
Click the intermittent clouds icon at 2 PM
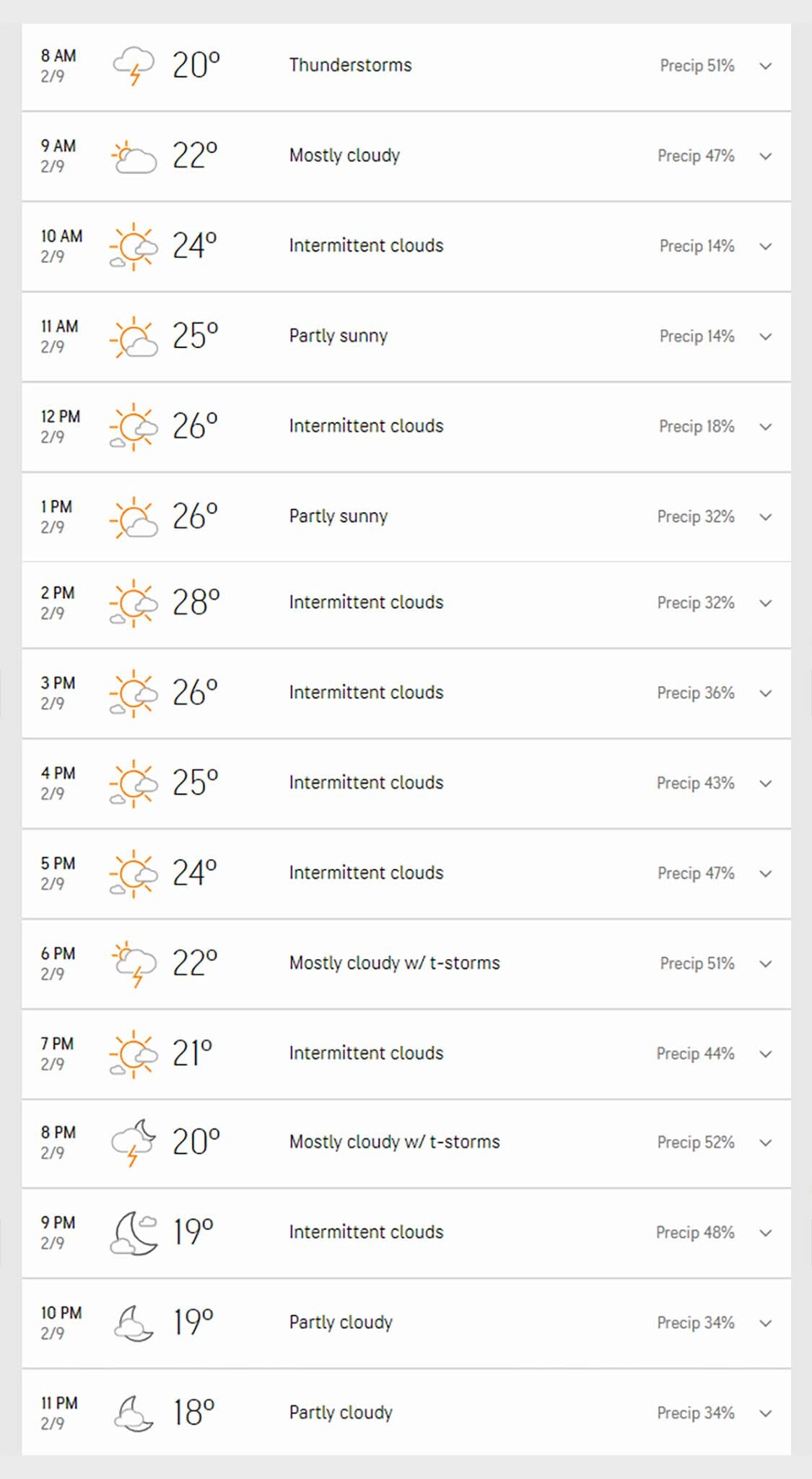point(134,603)
